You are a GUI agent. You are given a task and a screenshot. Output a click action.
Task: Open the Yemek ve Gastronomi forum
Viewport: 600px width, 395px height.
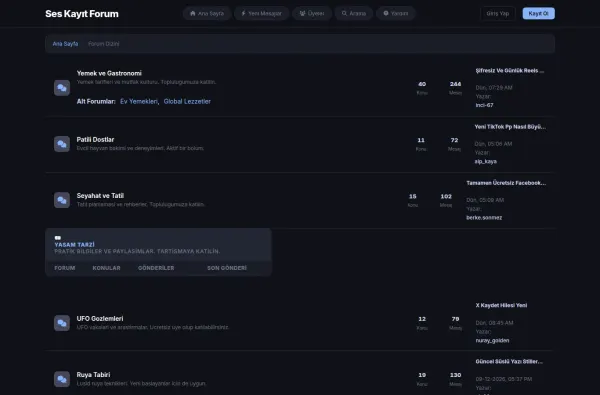109,73
